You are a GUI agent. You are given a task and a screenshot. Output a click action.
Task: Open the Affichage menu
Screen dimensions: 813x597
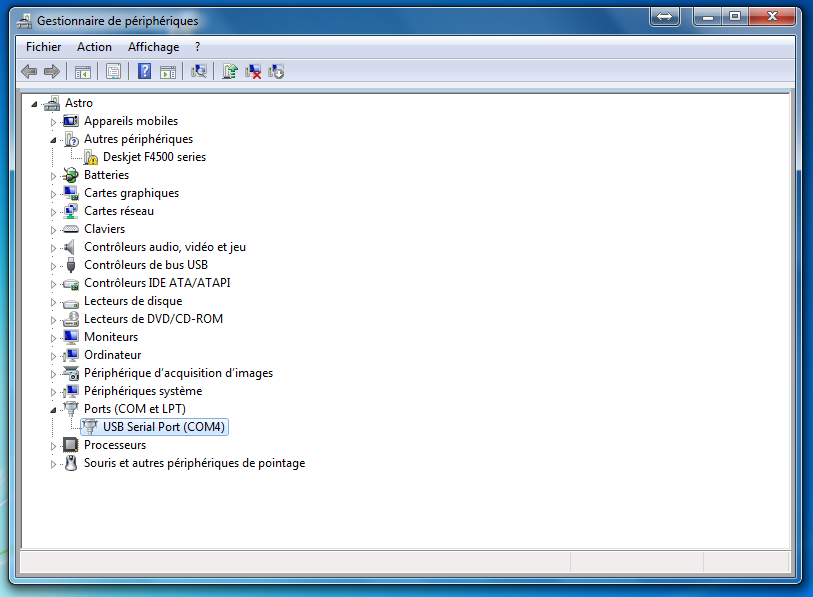tap(153, 46)
